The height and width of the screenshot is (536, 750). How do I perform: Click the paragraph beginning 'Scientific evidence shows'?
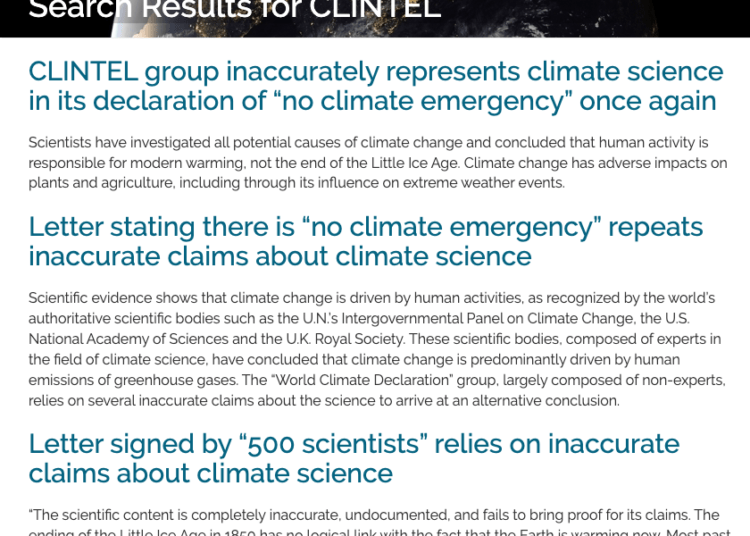[377, 349]
